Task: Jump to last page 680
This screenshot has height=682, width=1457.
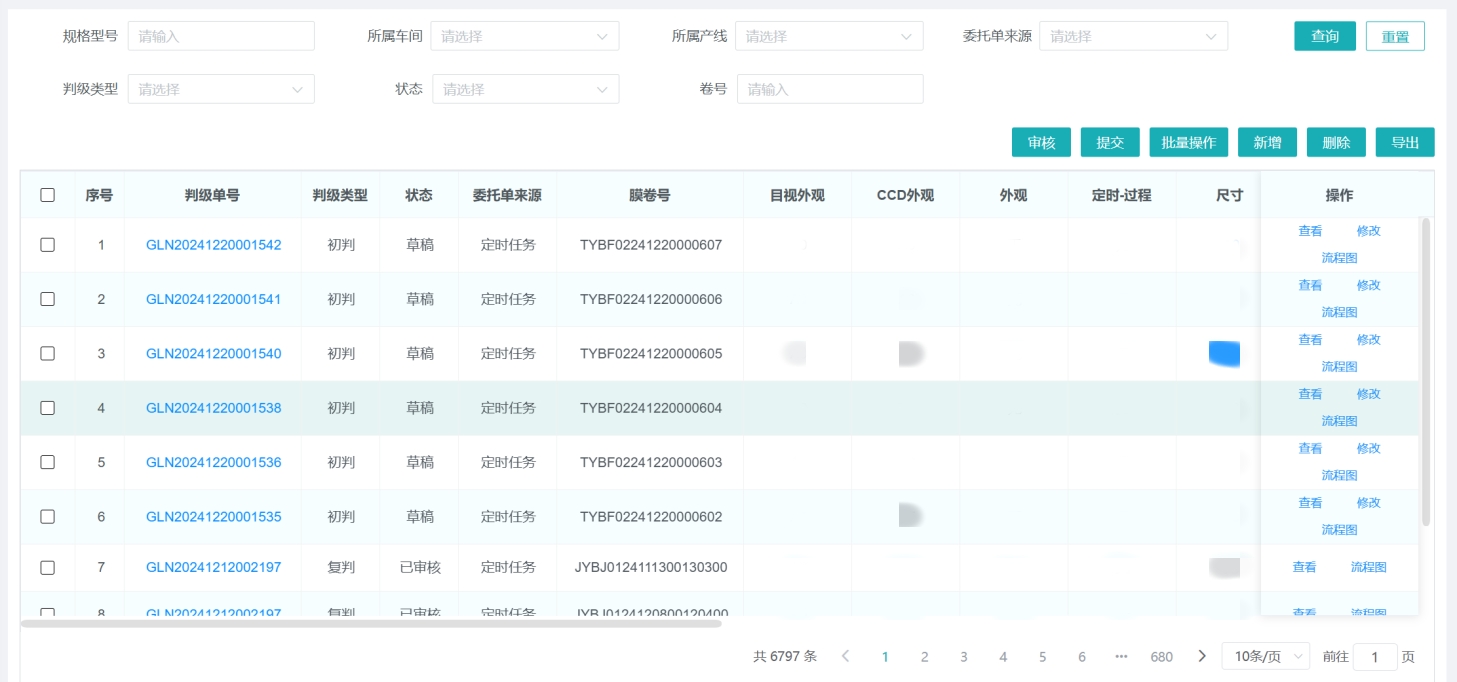Action: click(x=1161, y=656)
